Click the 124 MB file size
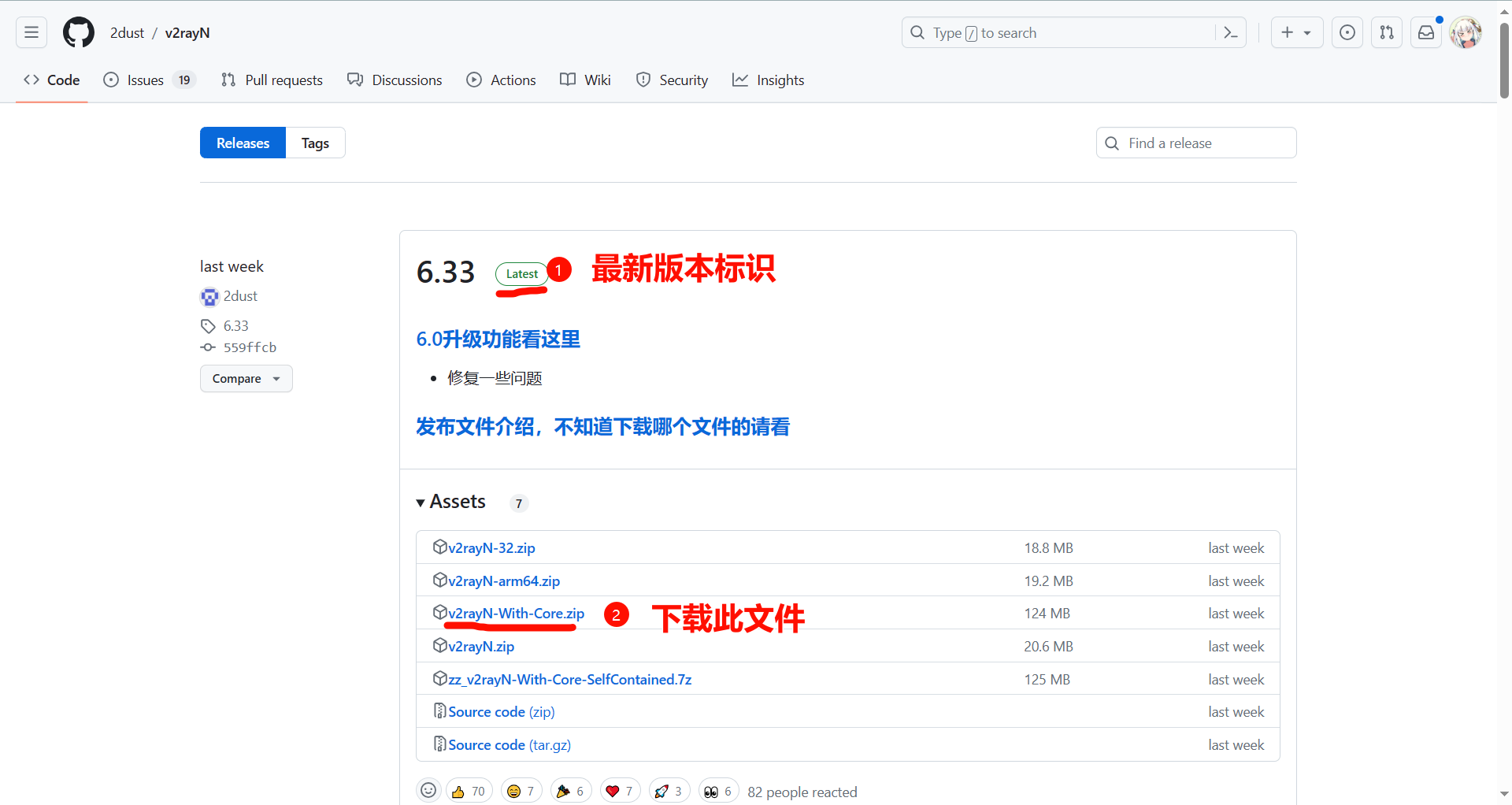This screenshot has height=805, width=1512. 1047,613
